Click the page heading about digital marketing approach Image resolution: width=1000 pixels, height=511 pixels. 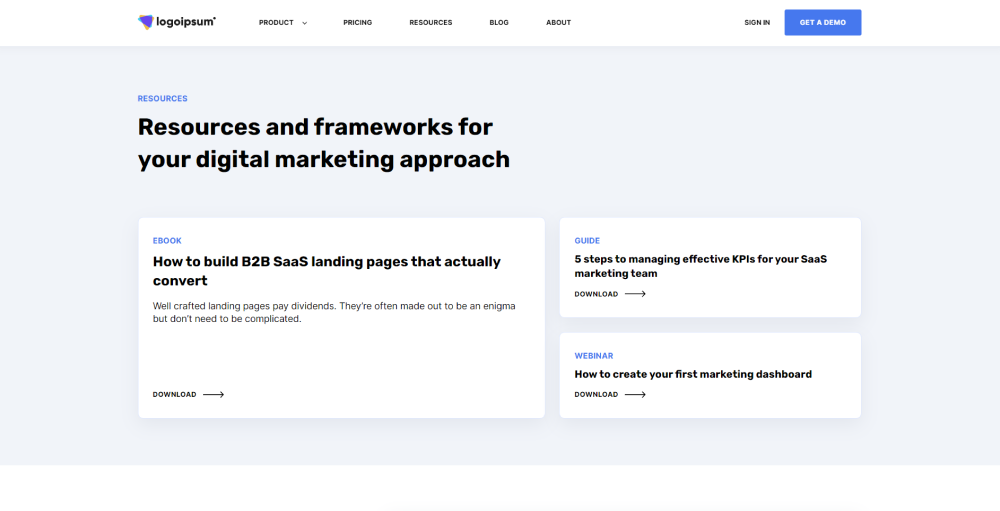pyautogui.click(x=324, y=143)
